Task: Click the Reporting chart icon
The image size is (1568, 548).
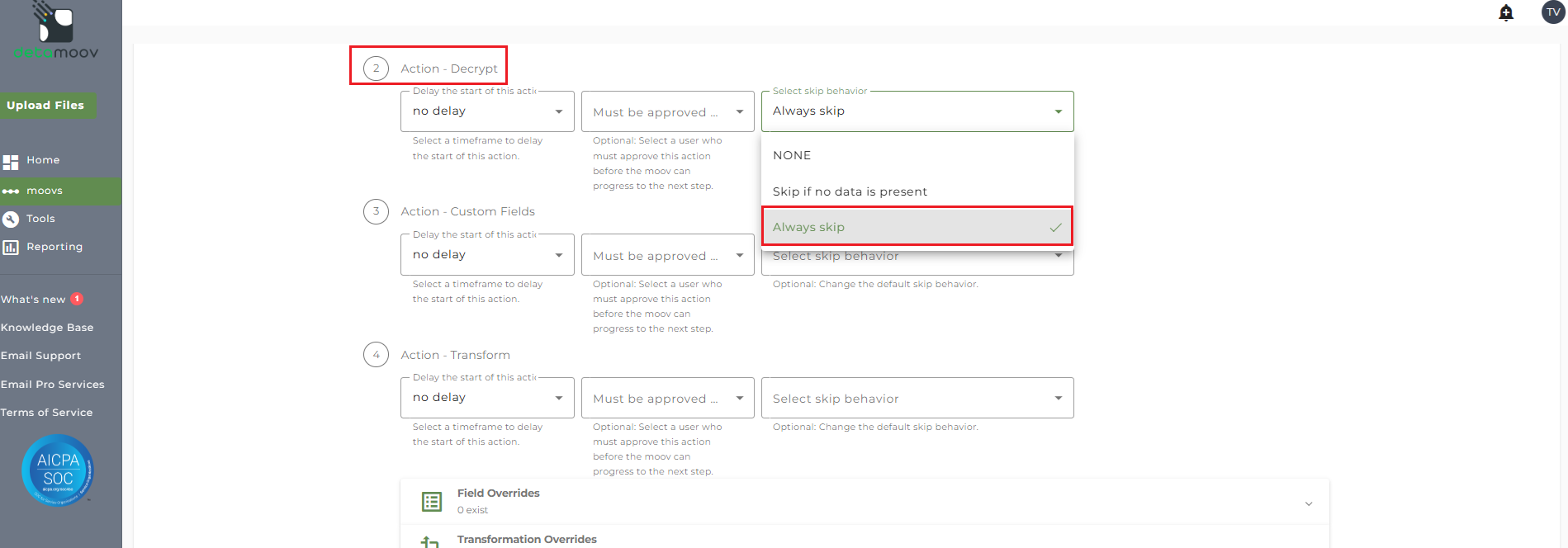Action: 11,247
